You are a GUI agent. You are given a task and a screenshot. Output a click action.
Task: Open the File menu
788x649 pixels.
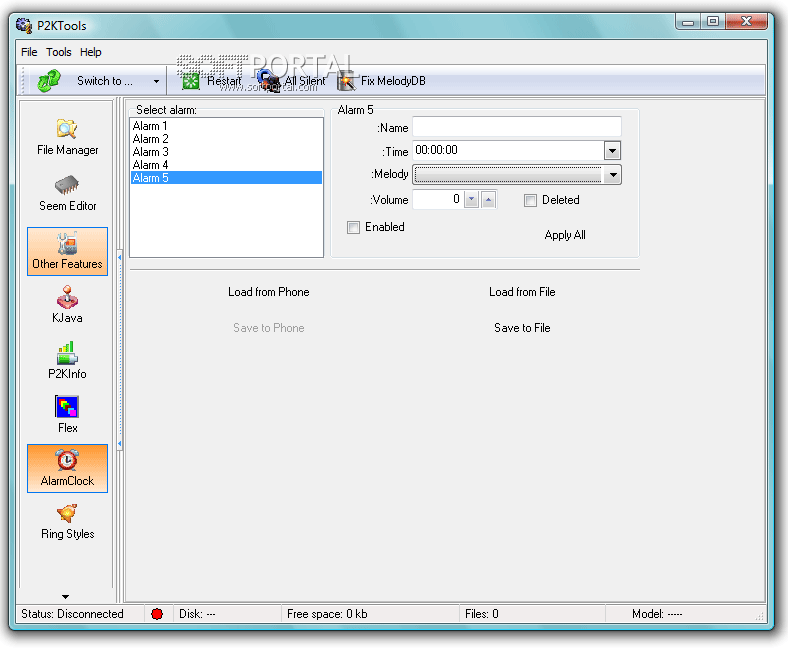[29, 52]
